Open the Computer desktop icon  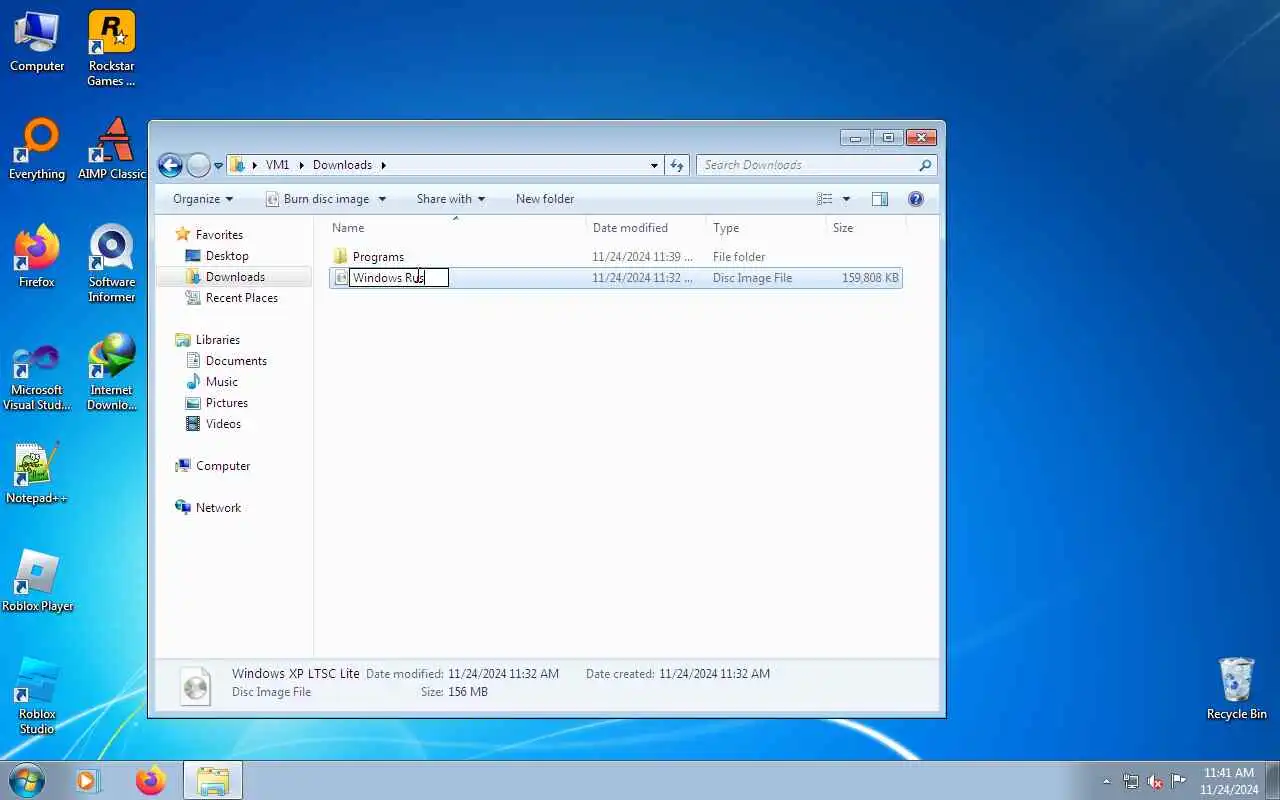click(37, 42)
